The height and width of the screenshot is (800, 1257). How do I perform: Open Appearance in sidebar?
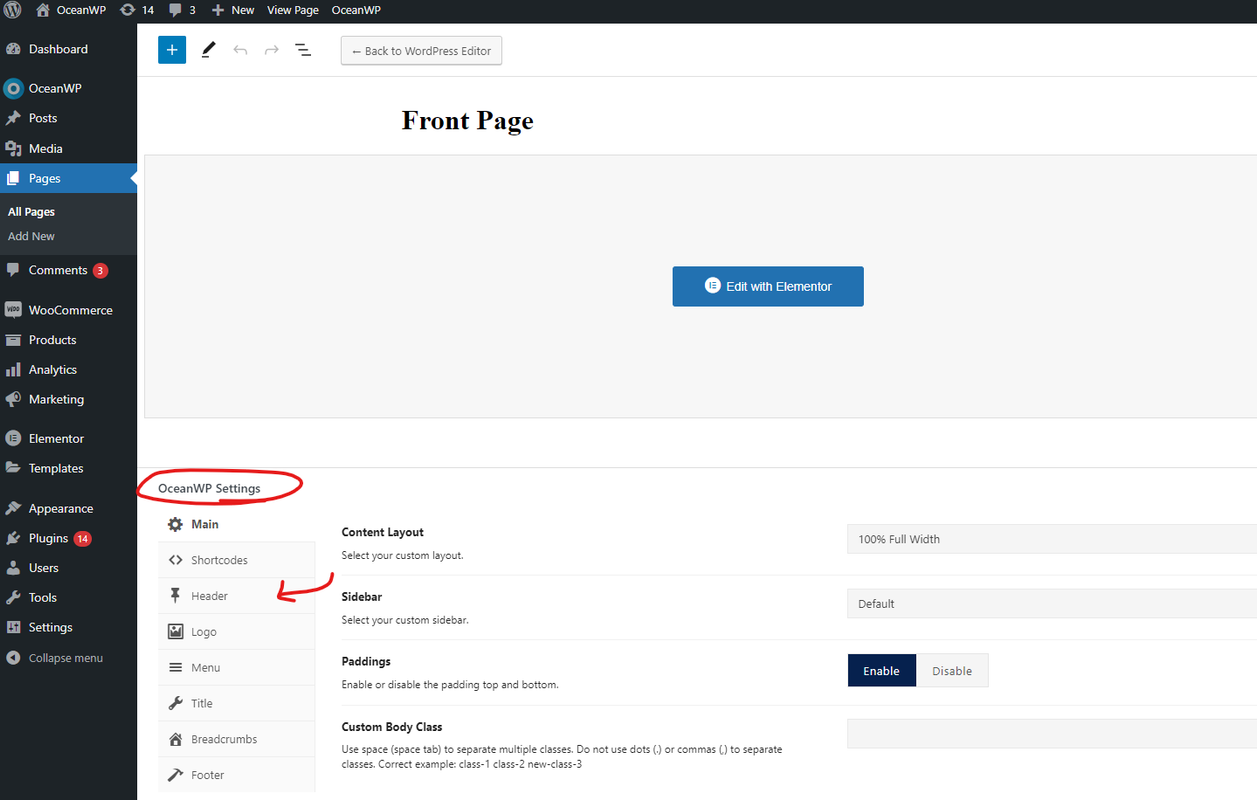coord(68,508)
